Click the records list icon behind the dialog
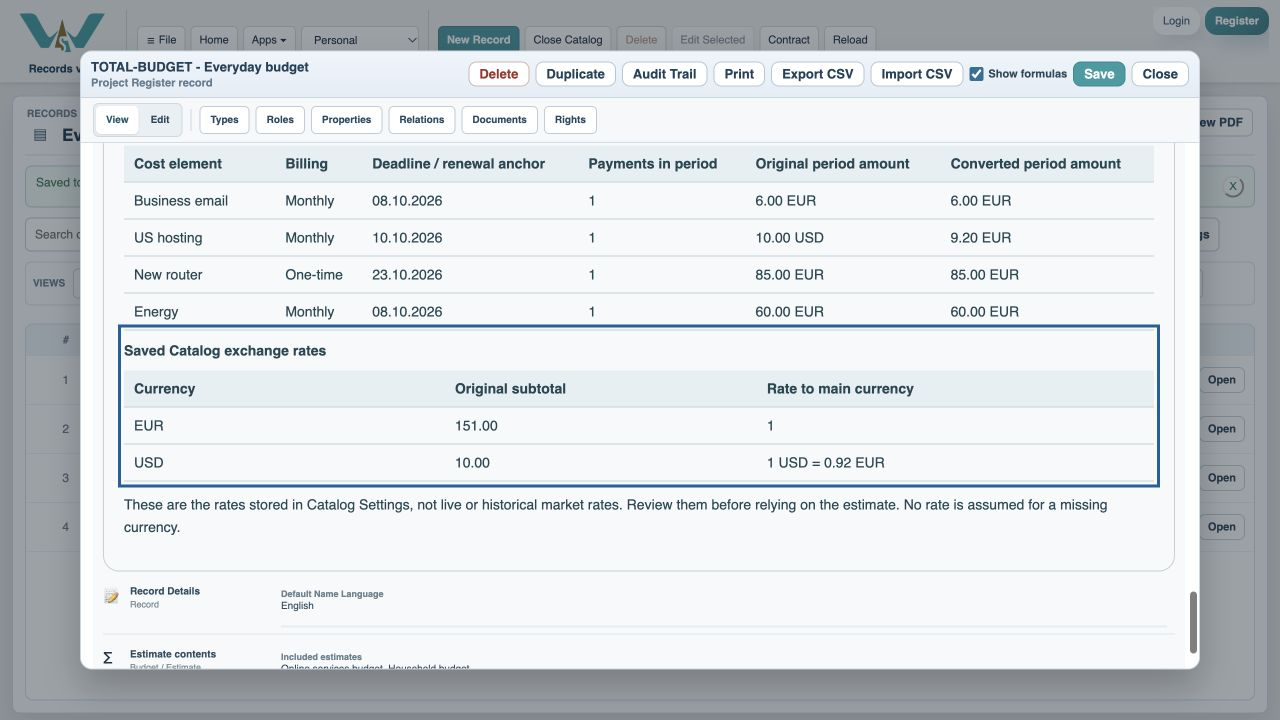Image resolution: width=1280 pixels, height=720 pixels. (x=40, y=135)
